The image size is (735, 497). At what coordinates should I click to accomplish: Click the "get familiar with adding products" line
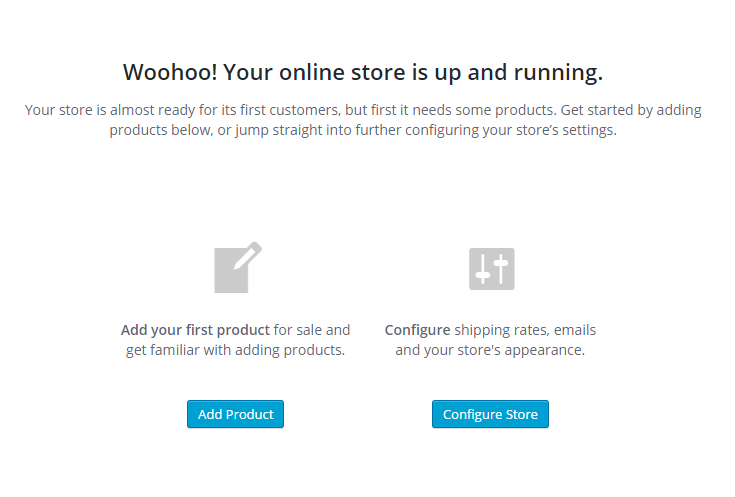point(235,350)
